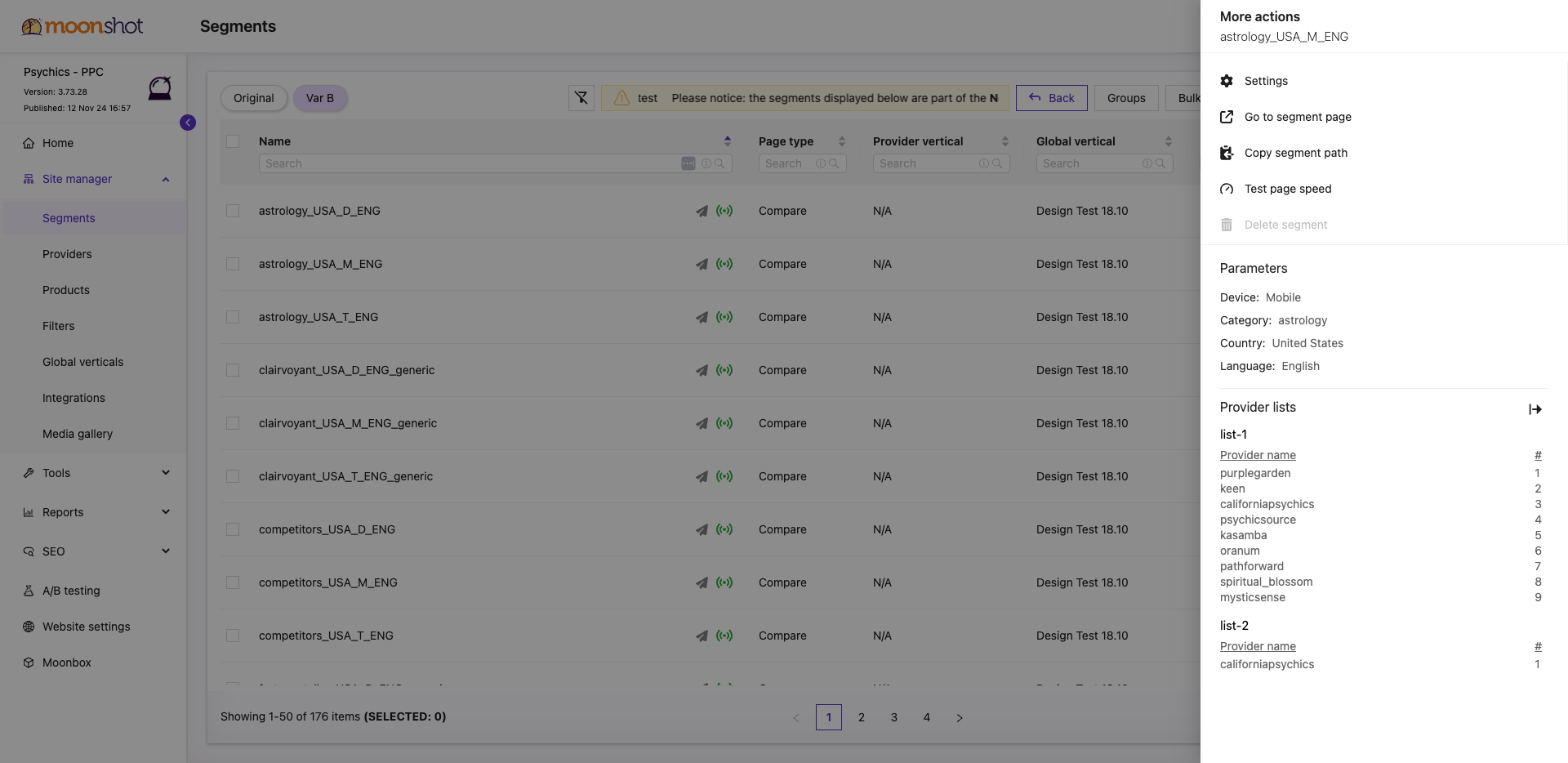1568x763 pixels.
Task: Click clear filters funnel icon
Action: pos(581,98)
